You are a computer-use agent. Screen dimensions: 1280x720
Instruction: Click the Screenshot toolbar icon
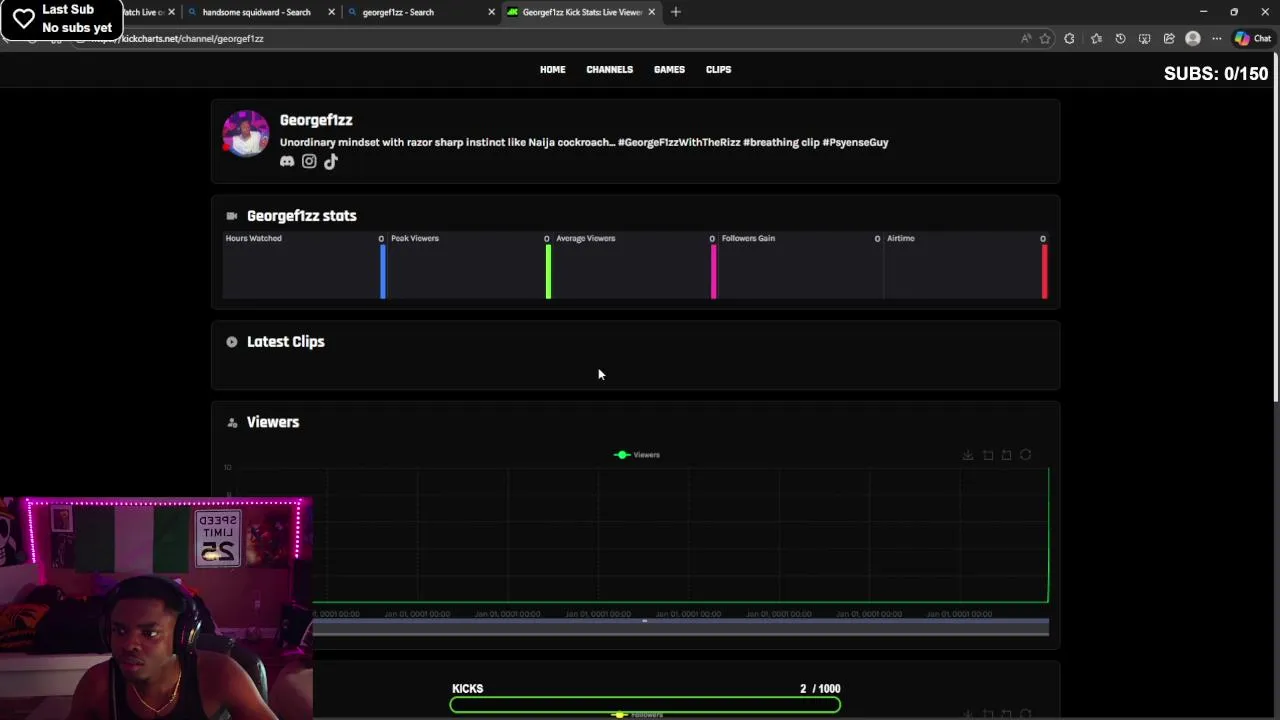pos(1145,38)
